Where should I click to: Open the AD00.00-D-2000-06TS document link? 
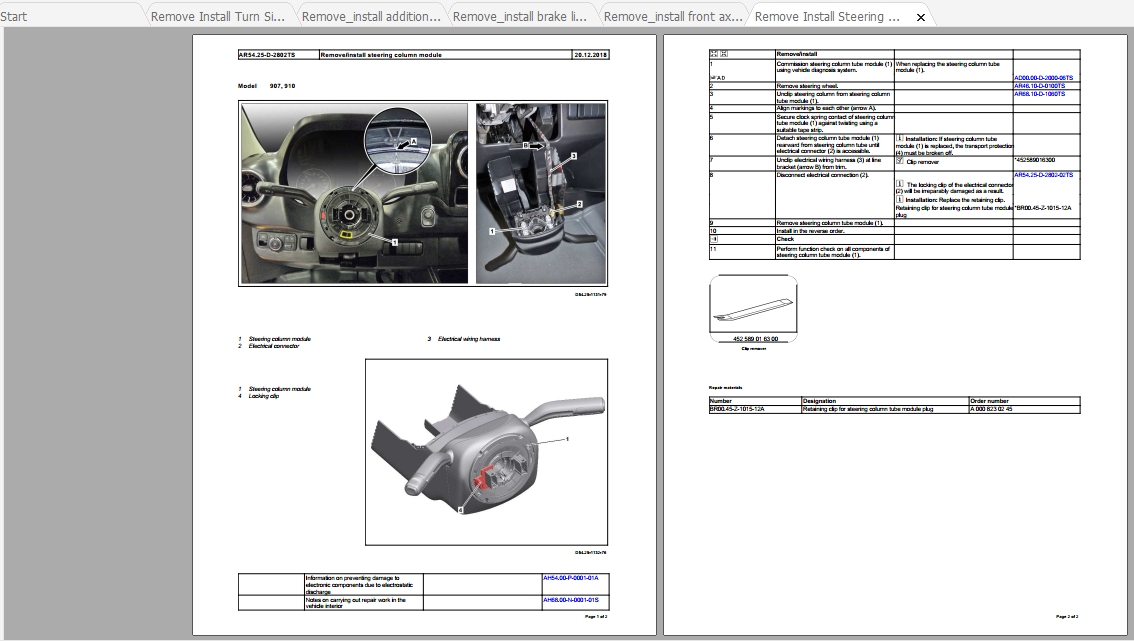(x=1044, y=77)
